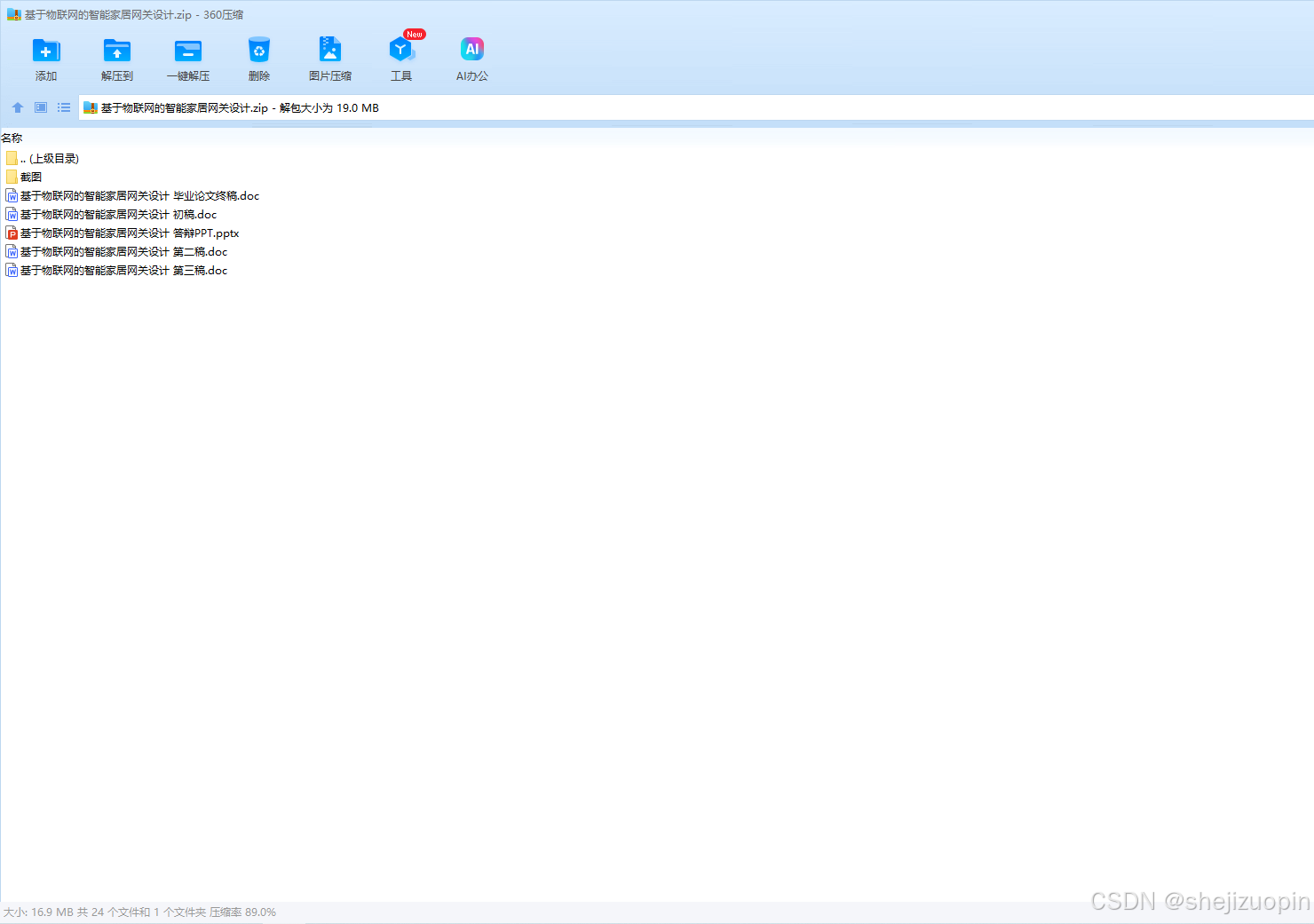
Task: Switch to the icon view mode button
Action: [41, 107]
